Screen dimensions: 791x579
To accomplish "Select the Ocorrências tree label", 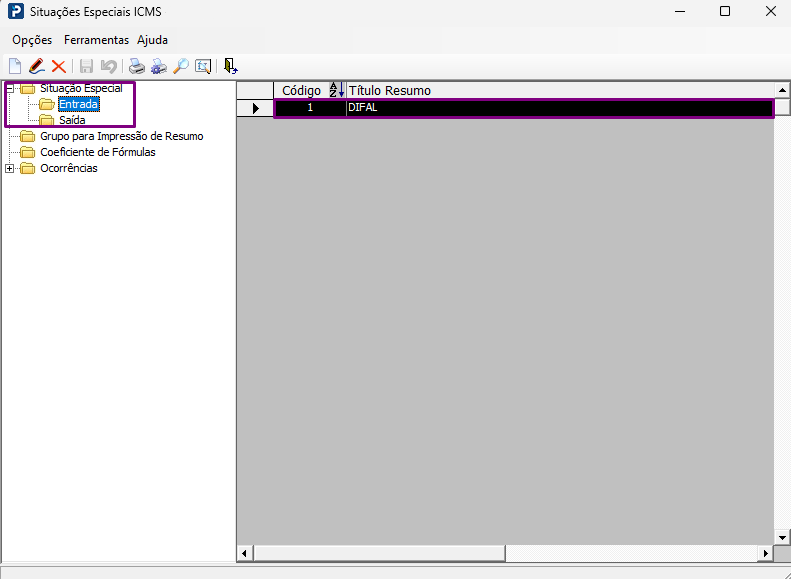I will pos(69,168).
